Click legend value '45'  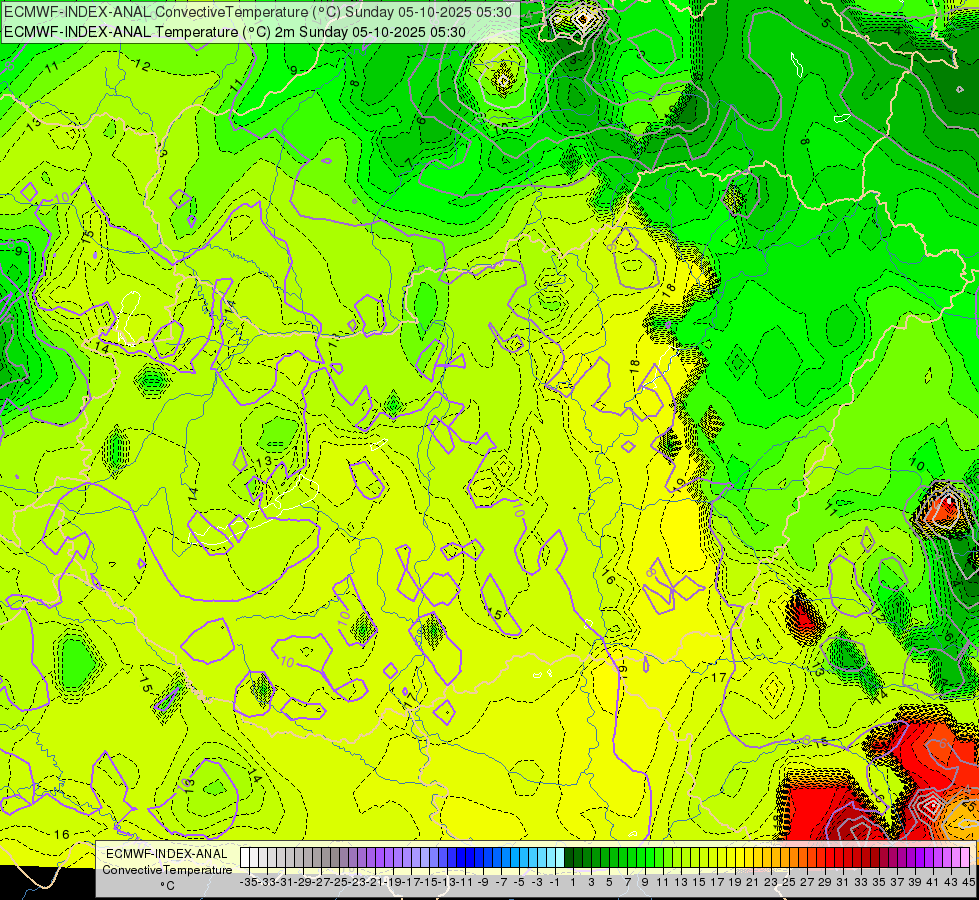click(x=968, y=883)
